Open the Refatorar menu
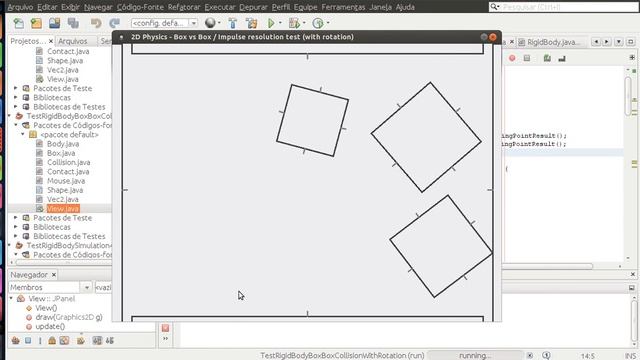Screen dimensions: 640x360 (184, 7)
